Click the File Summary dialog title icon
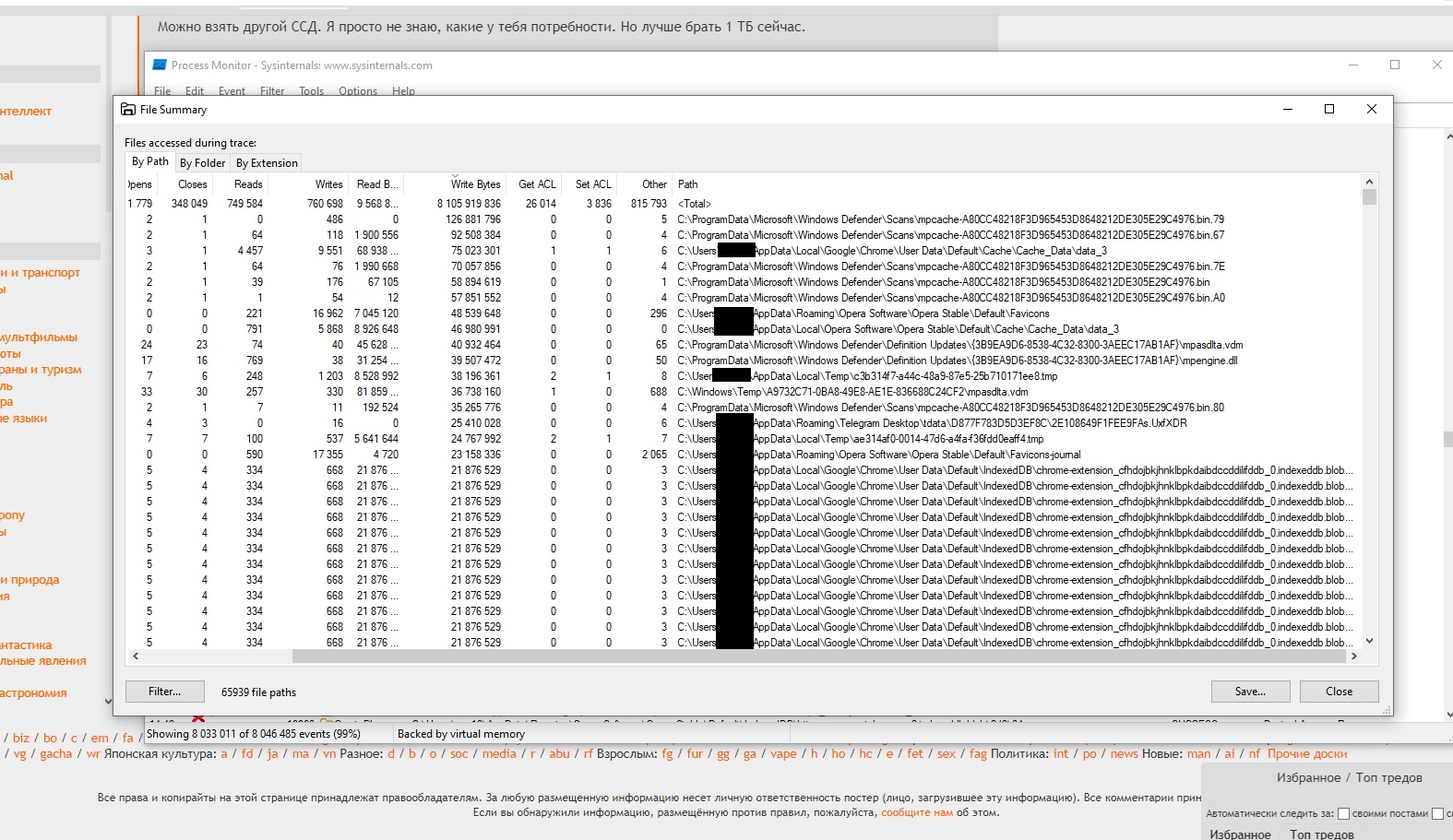The width and height of the screenshot is (1453, 840). pos(128,109)
